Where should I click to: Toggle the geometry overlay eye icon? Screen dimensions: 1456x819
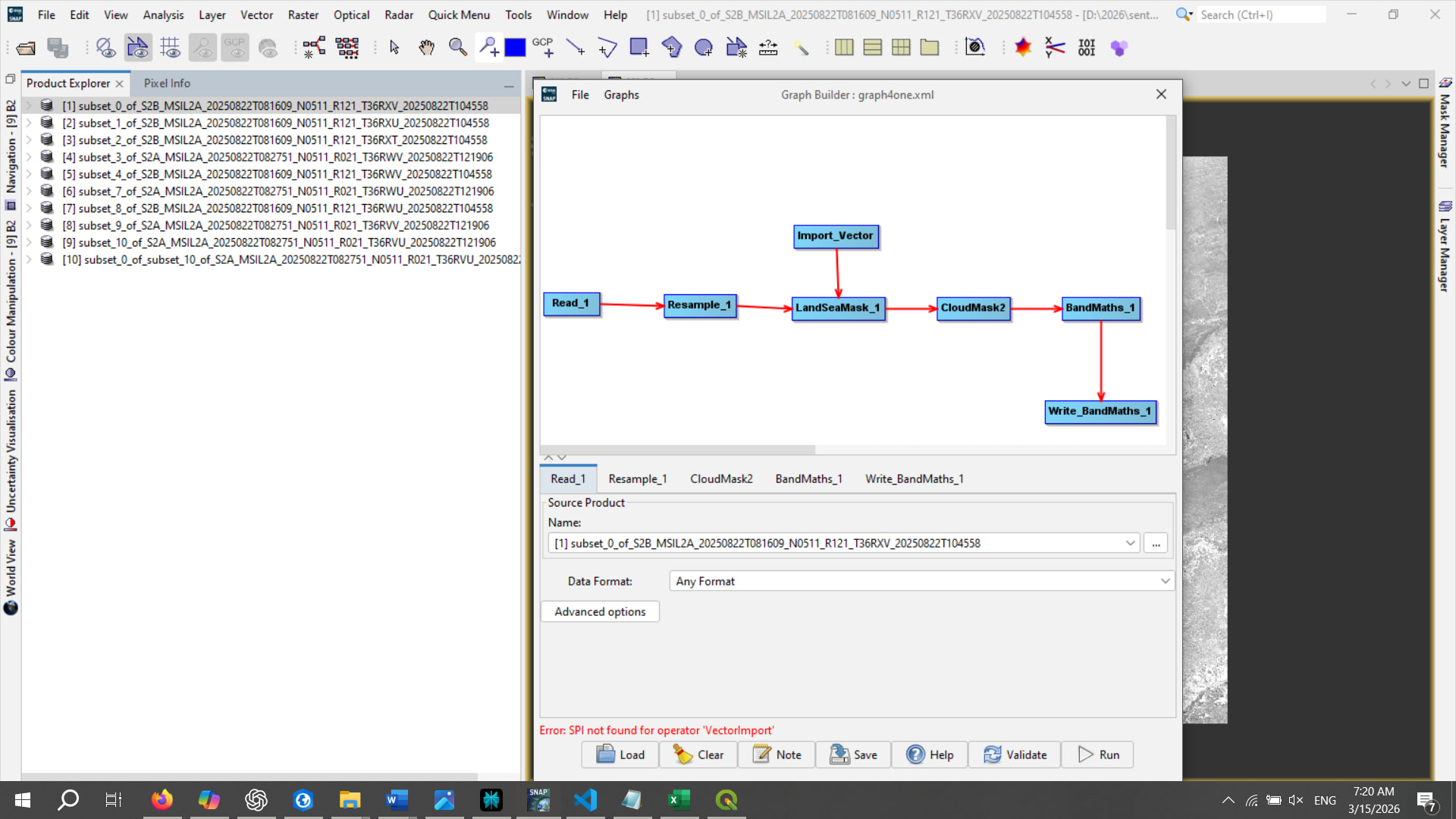(137, 48)
